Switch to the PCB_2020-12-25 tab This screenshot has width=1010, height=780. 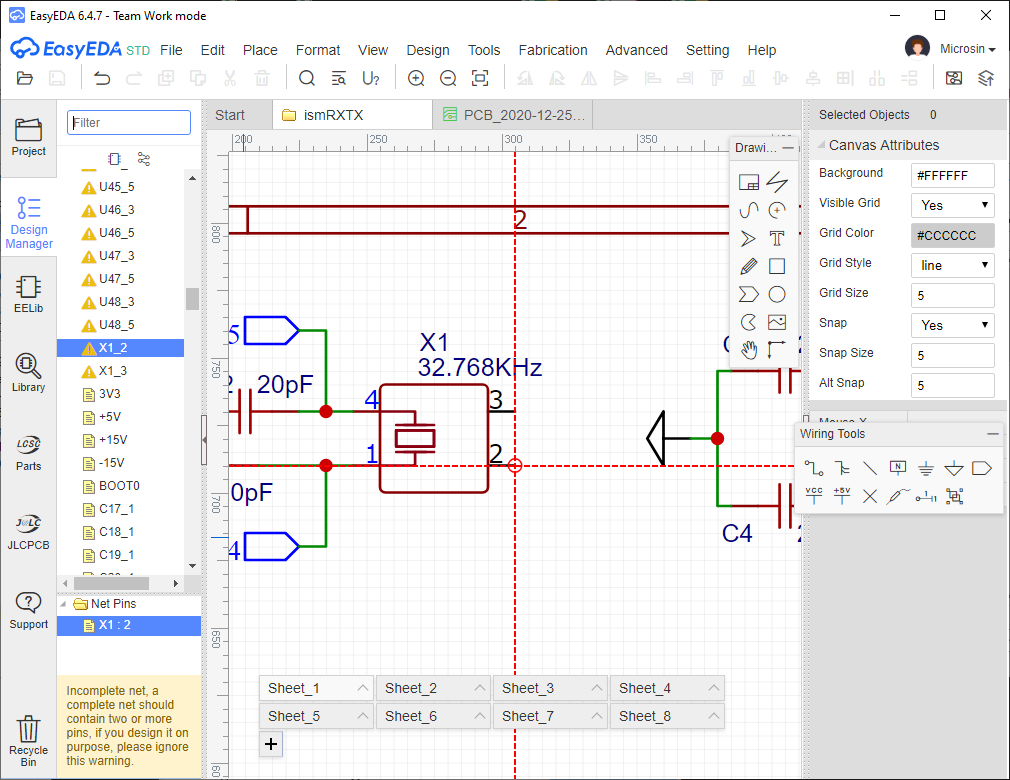tap(514, 115)
